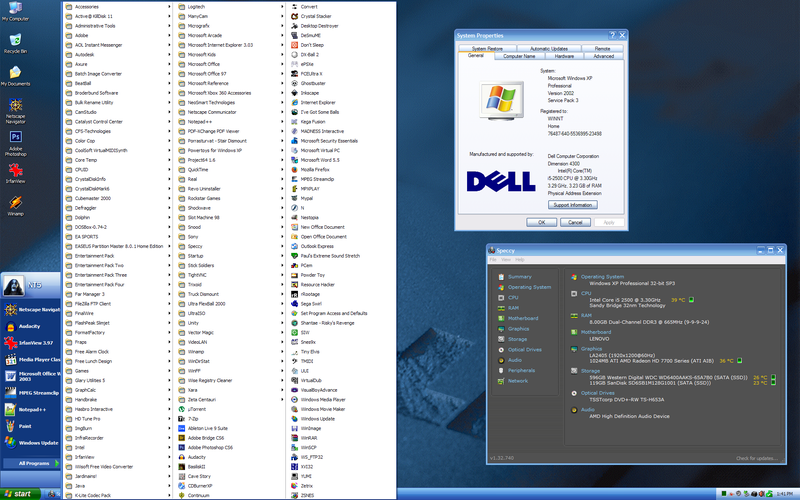Open Microsoft Office Word 2003 in Start menu
The height and width of the screenshot is (500, 800).
coord(31,376)
